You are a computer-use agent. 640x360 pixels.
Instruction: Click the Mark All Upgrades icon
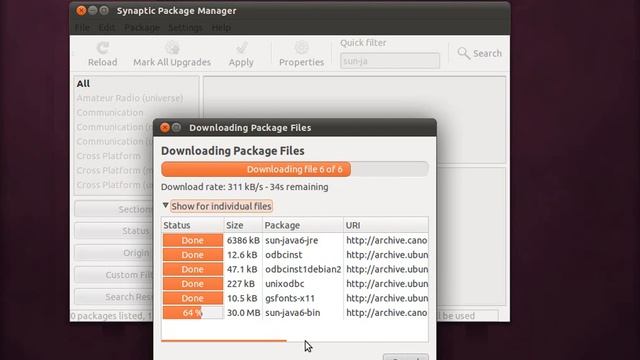(x=172, y=48)
